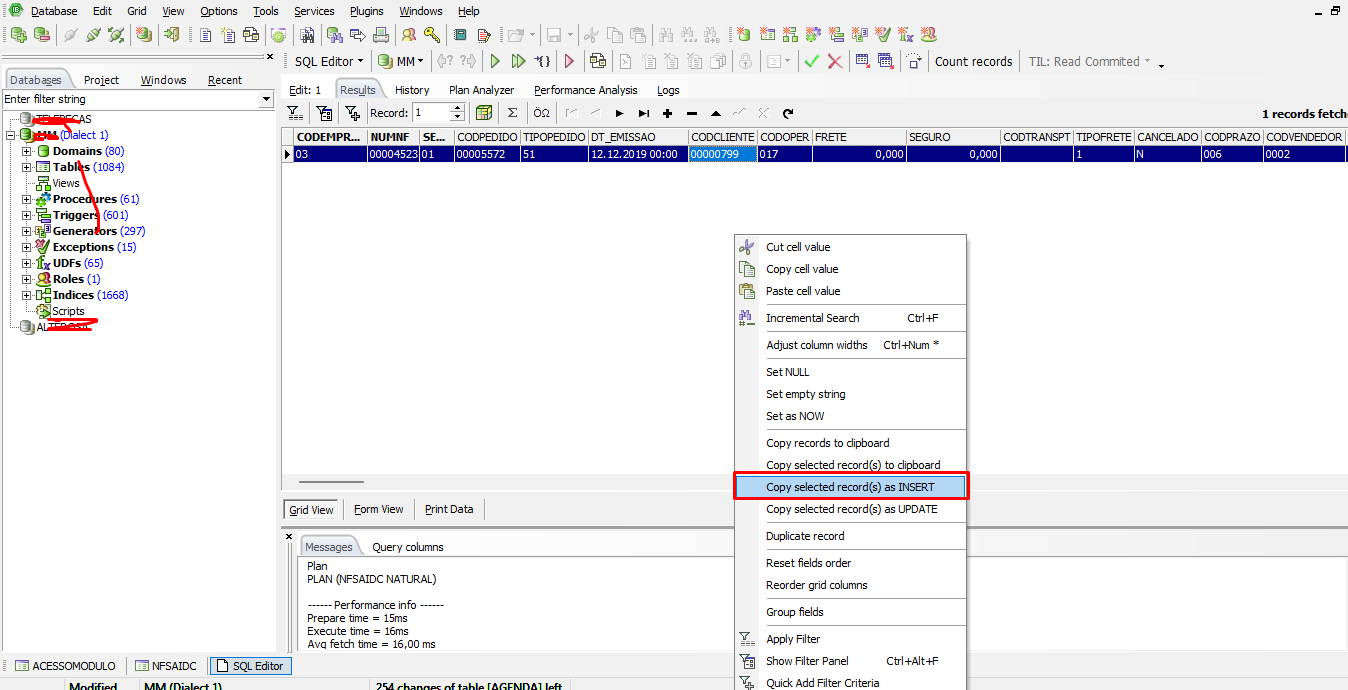
Task: Switch to the Plan Analyzer tab
Action: pos(481,90)
